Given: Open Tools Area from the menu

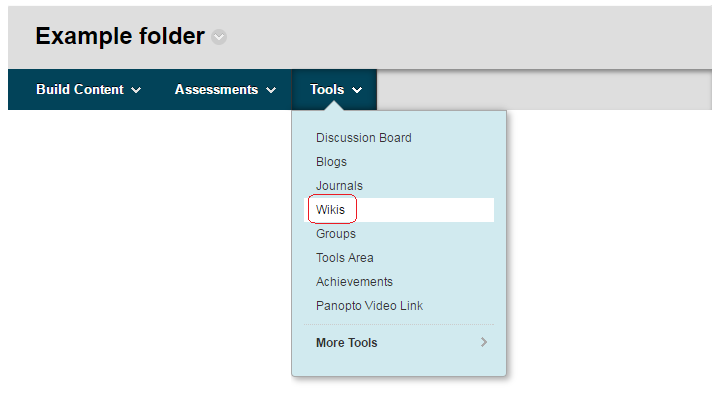Looking at the screenshot, I should point(345,258).
